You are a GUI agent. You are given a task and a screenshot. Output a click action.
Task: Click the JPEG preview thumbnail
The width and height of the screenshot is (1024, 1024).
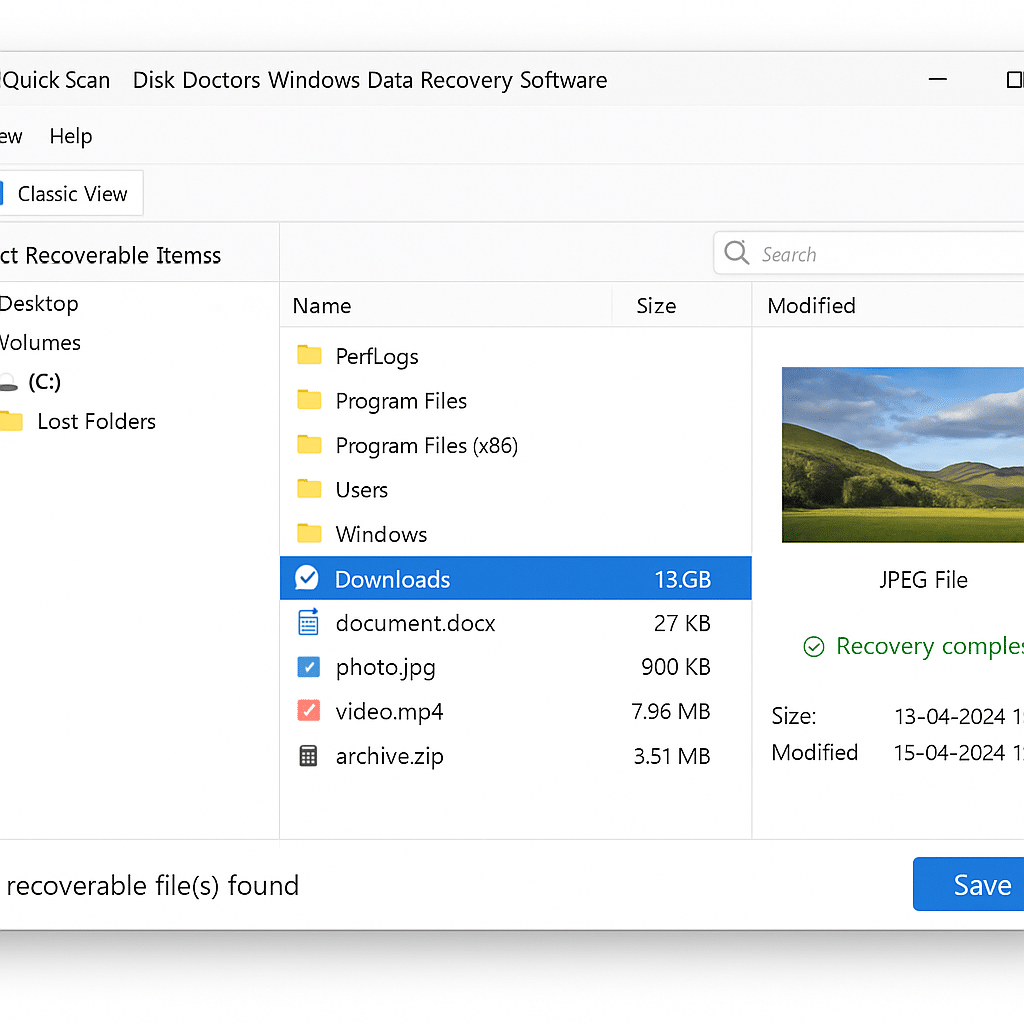[902, 455]
